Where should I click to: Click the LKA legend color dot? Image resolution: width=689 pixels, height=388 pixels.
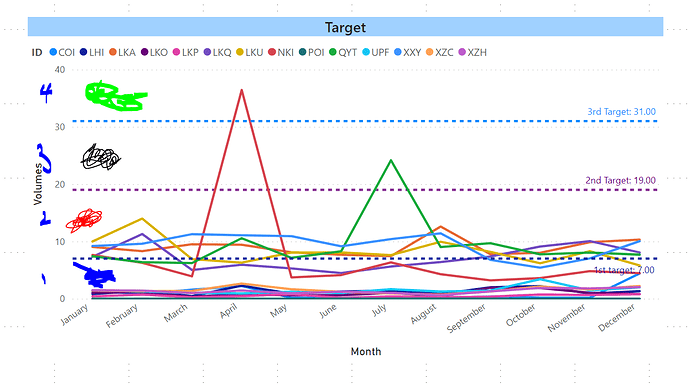(x=113, y=52)
